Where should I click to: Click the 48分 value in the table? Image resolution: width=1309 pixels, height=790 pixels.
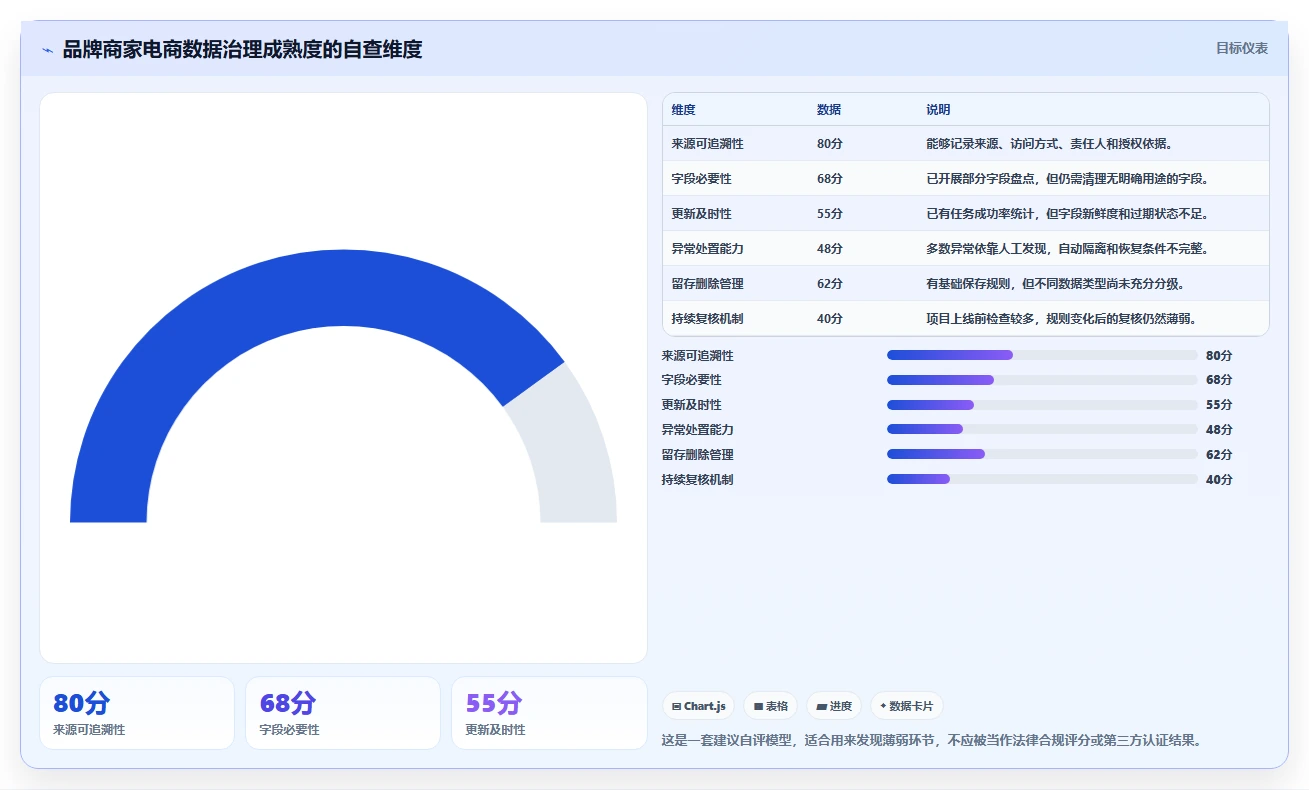tap(830, 249)
